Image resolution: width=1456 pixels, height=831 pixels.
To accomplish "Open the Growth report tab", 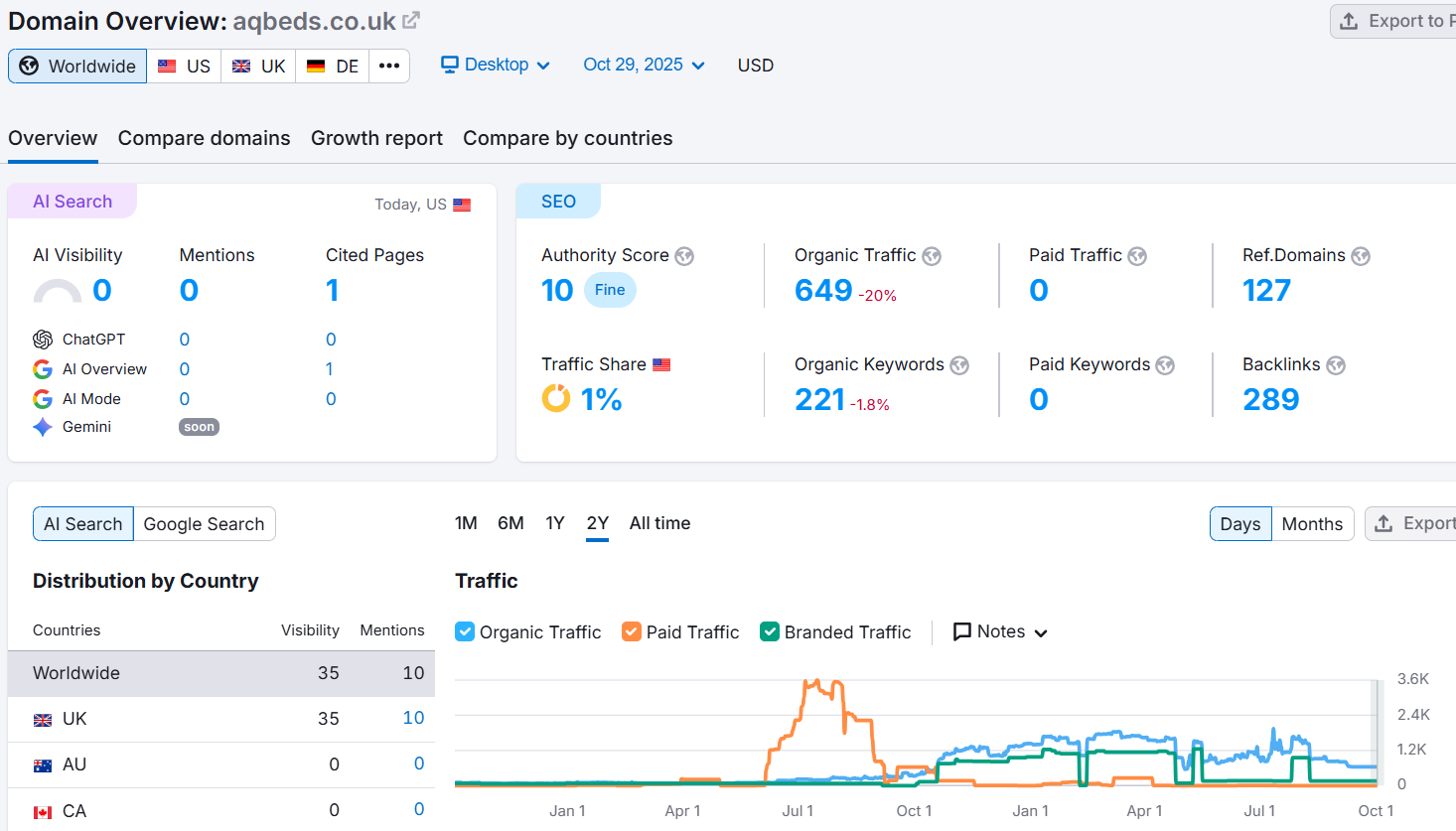I will 376,138.
